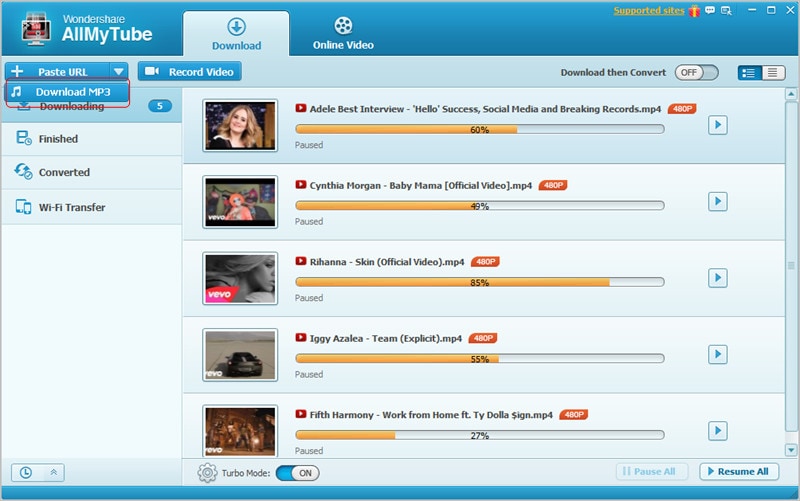
Task: Open the Download tab
Action: 236,35
